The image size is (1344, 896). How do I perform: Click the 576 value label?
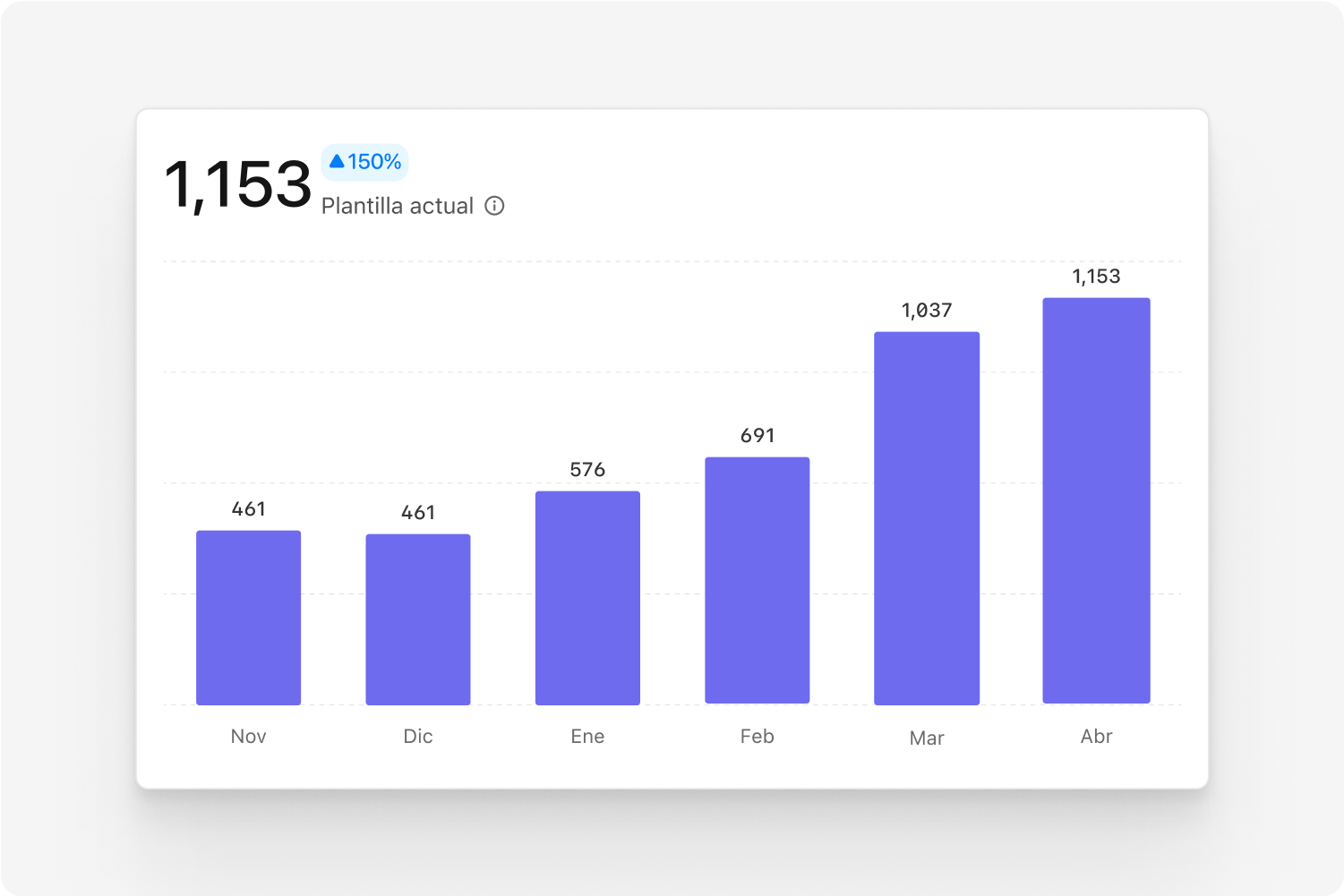[x=587, y=470]
